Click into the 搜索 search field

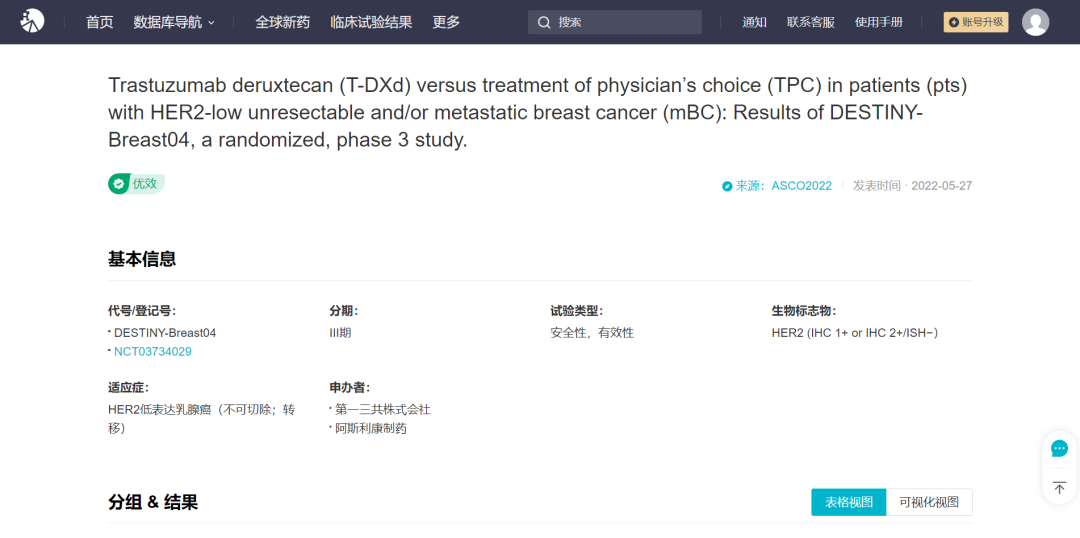pyautogui.click(x=615, y=22)
